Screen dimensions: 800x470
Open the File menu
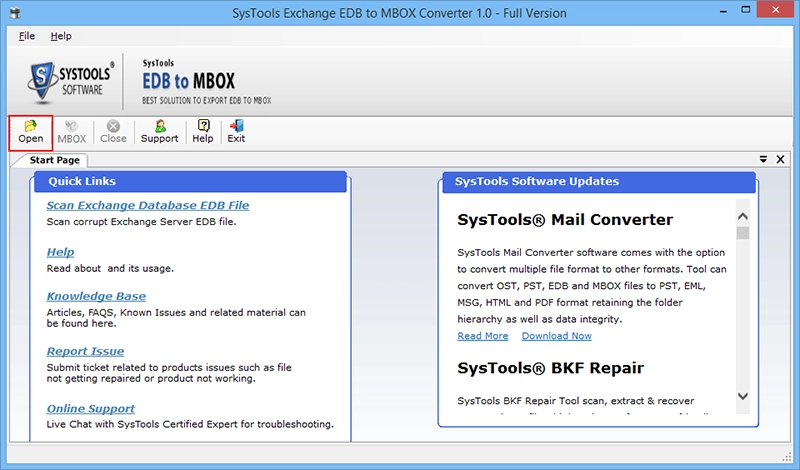click(27, 36)
